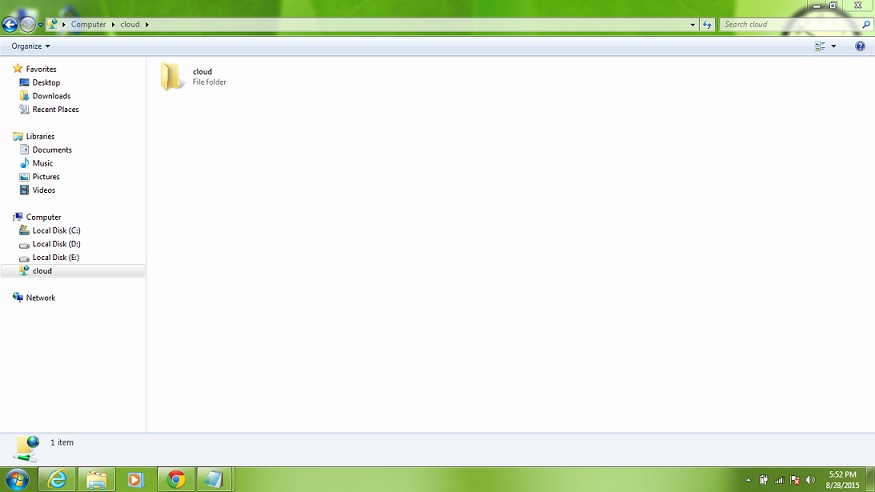
Task: Click the wireless signal tray icon
Action: click(x=779, y=480)
